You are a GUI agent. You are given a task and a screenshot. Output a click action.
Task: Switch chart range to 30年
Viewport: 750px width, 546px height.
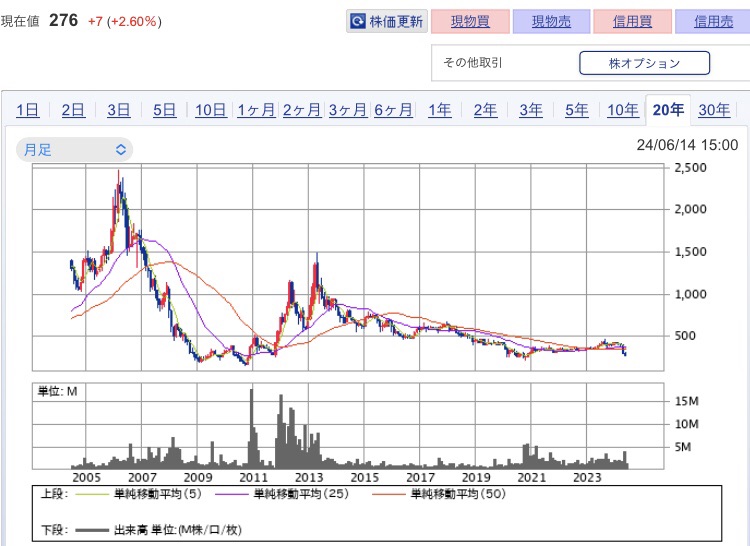pyautogui.click(x=714, y=110)
